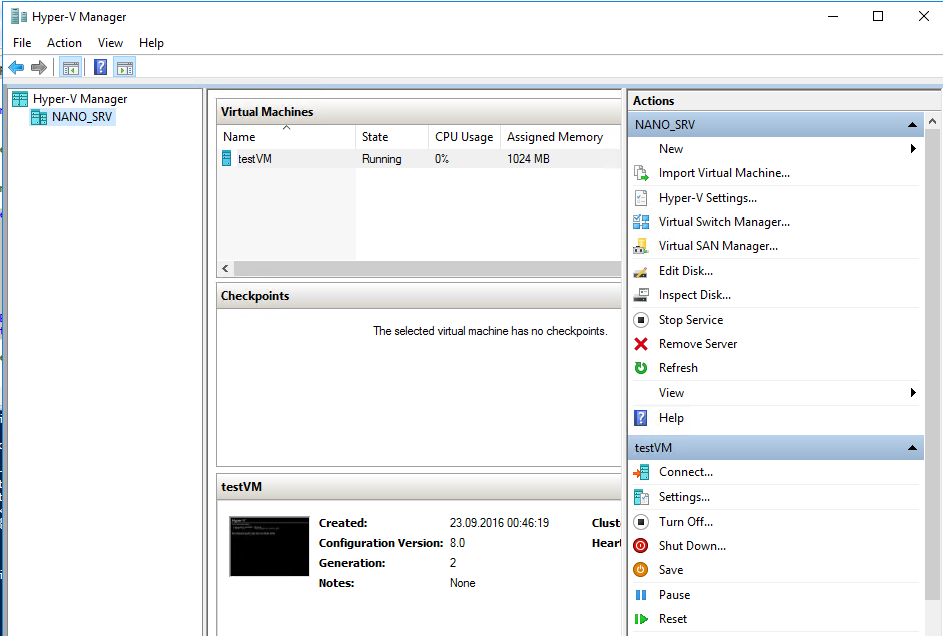Click Virtual Switch Manager... action
This screenshot has width=943, height=636.
pyautogui.click(x=724, y=222)
